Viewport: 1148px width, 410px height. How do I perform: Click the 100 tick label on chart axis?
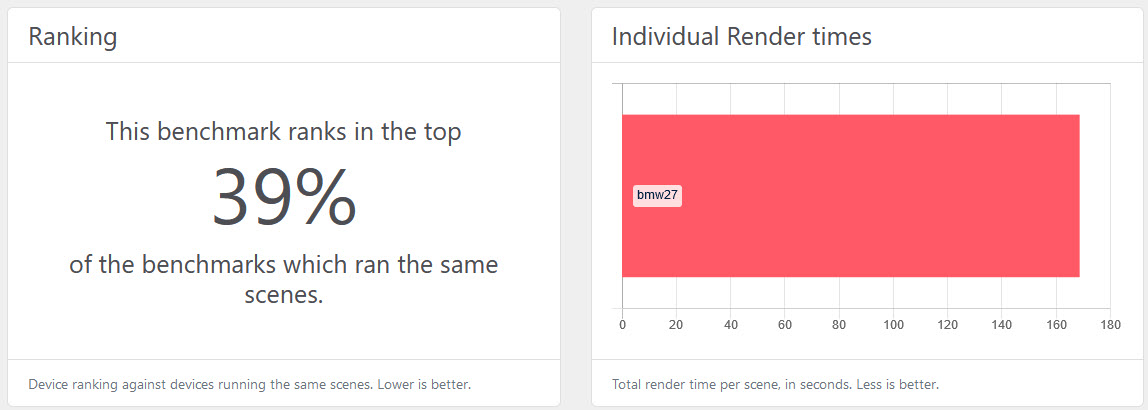(893, 325)
